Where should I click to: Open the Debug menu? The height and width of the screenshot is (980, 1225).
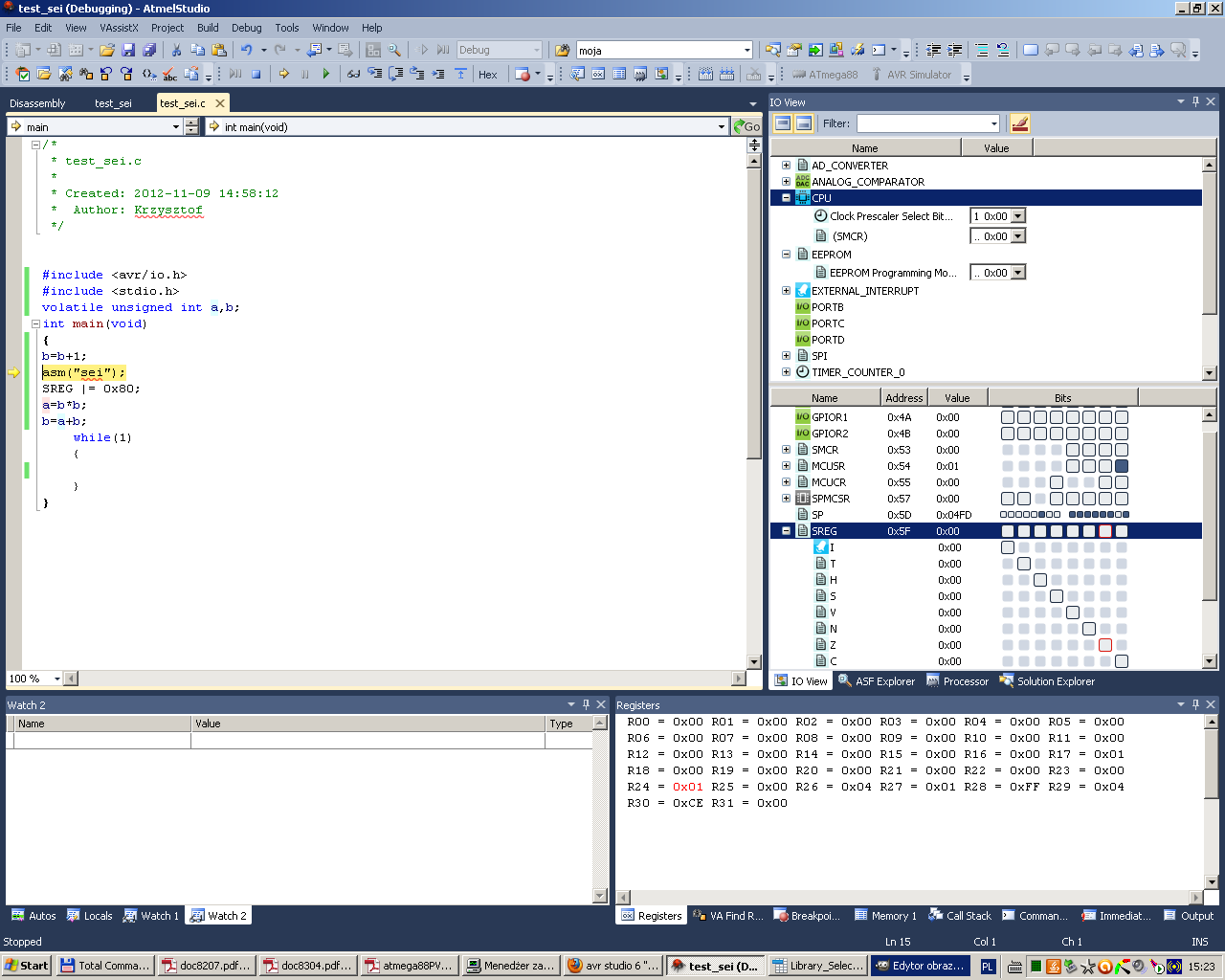point(246,28)
